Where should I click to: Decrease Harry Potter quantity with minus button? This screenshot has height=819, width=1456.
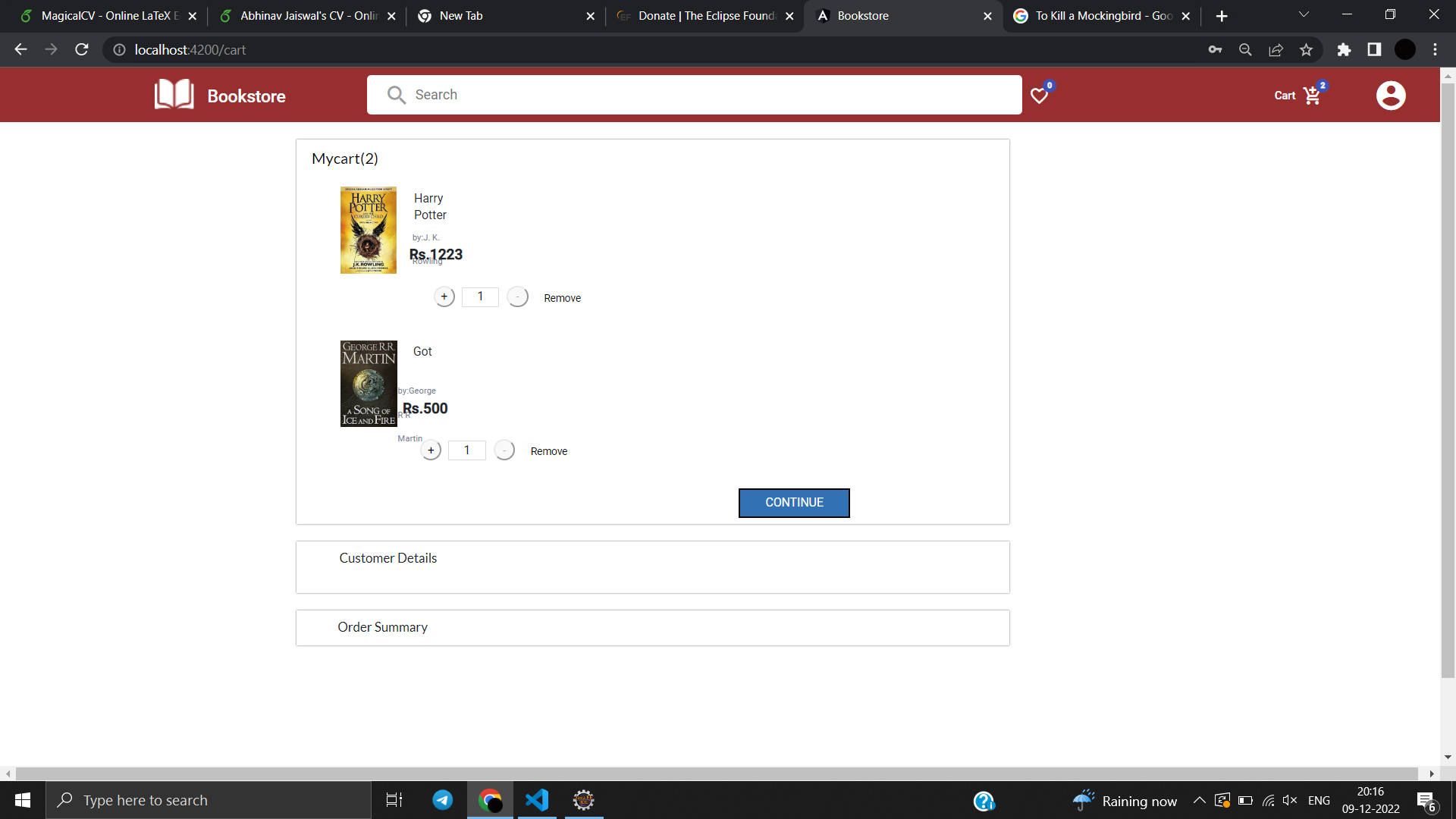[x=518, y=297]
